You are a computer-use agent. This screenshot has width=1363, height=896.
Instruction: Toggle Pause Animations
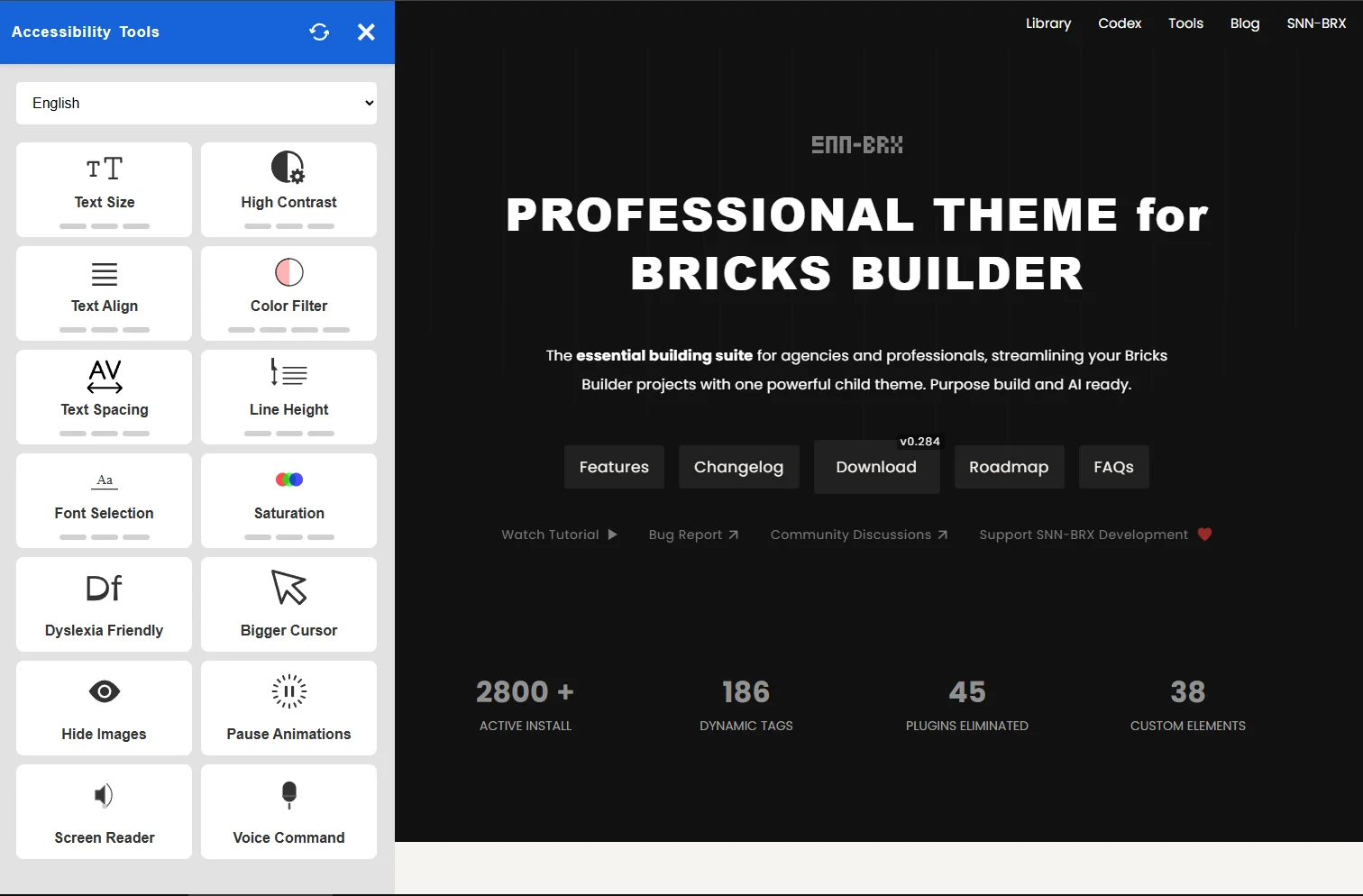pos(288,708)
